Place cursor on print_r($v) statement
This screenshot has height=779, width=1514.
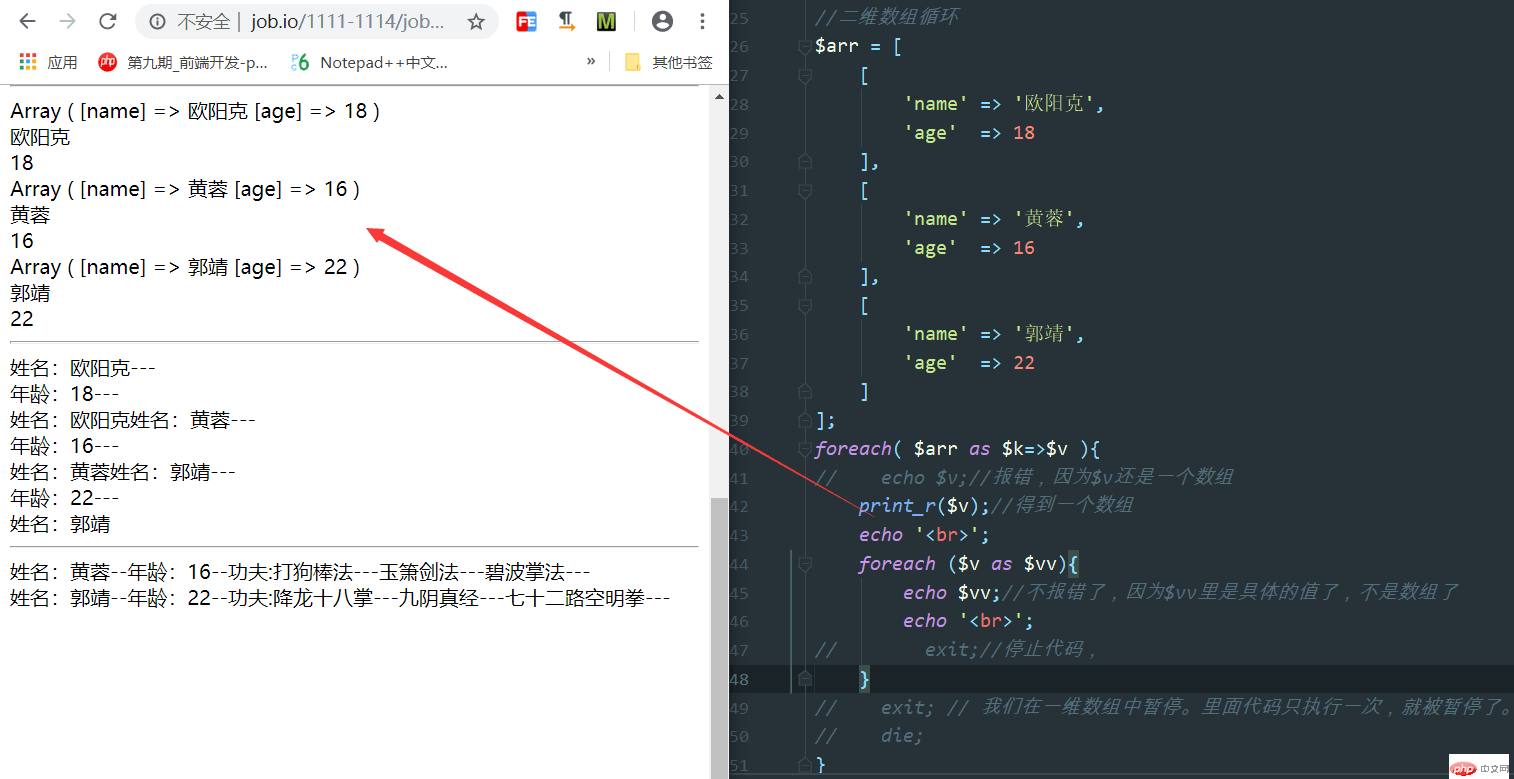coord(923,506)
